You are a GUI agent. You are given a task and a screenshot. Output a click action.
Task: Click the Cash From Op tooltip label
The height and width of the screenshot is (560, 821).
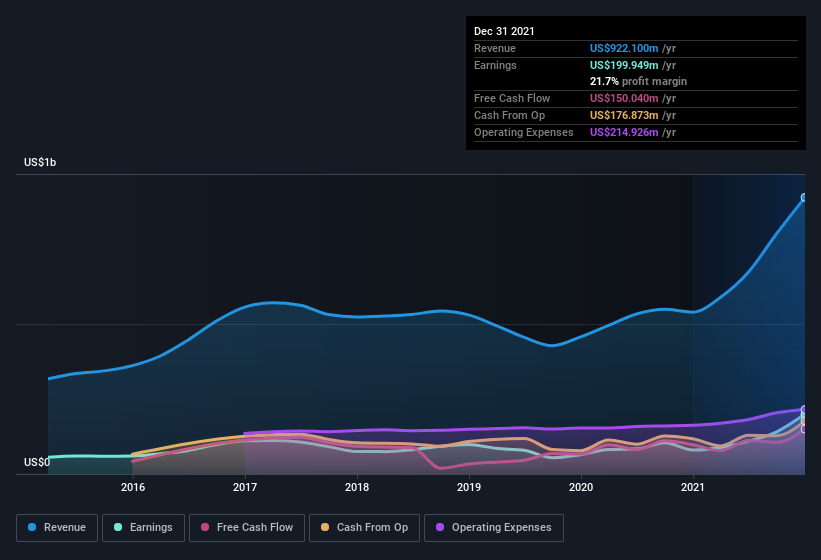509,115
